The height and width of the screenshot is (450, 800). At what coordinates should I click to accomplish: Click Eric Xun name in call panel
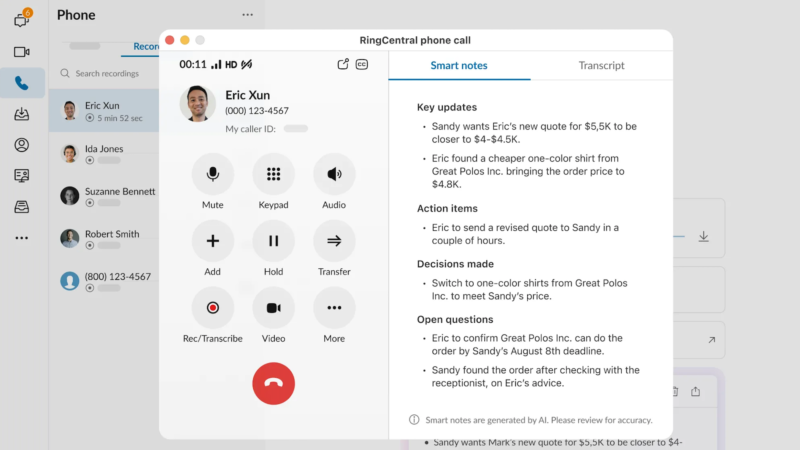[247, 95]
